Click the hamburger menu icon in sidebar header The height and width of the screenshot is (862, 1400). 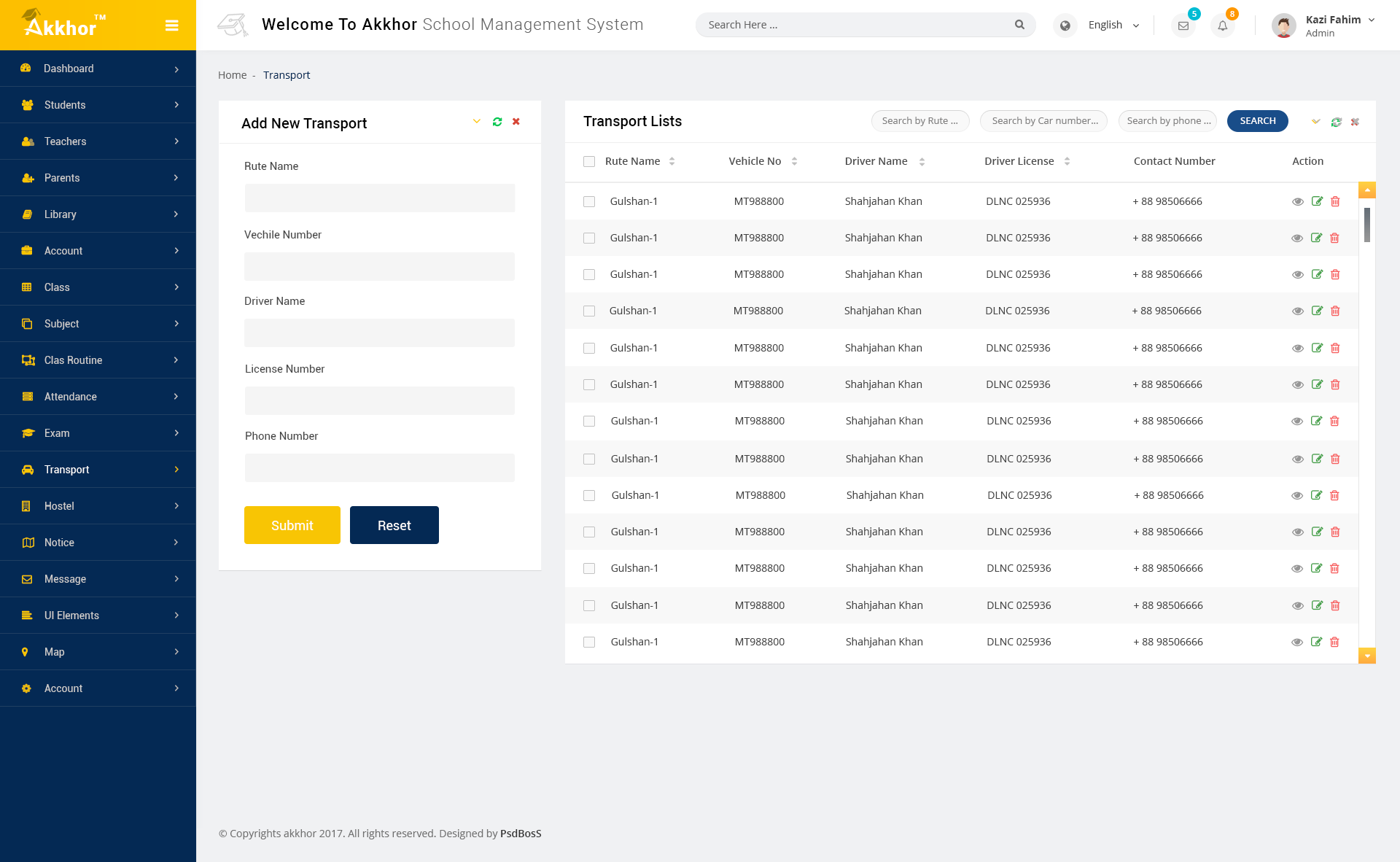[x=172, y=26]
